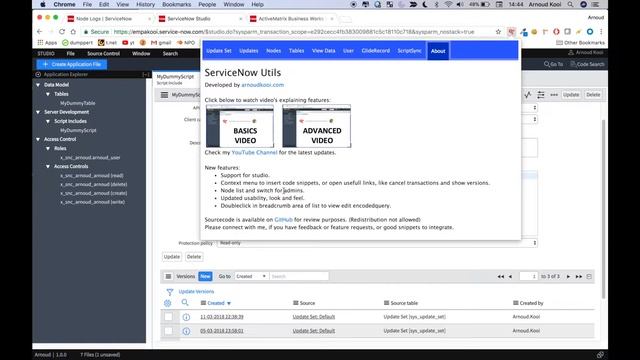Select x_snc_arnoud.arnoud_user role
640x360 pixels.
point(90,158)
